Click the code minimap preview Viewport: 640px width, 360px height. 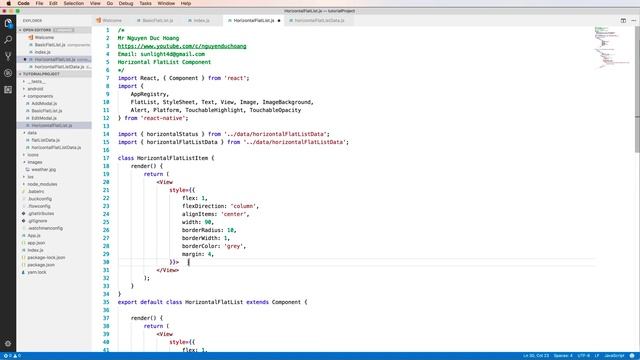click(612, 47)
